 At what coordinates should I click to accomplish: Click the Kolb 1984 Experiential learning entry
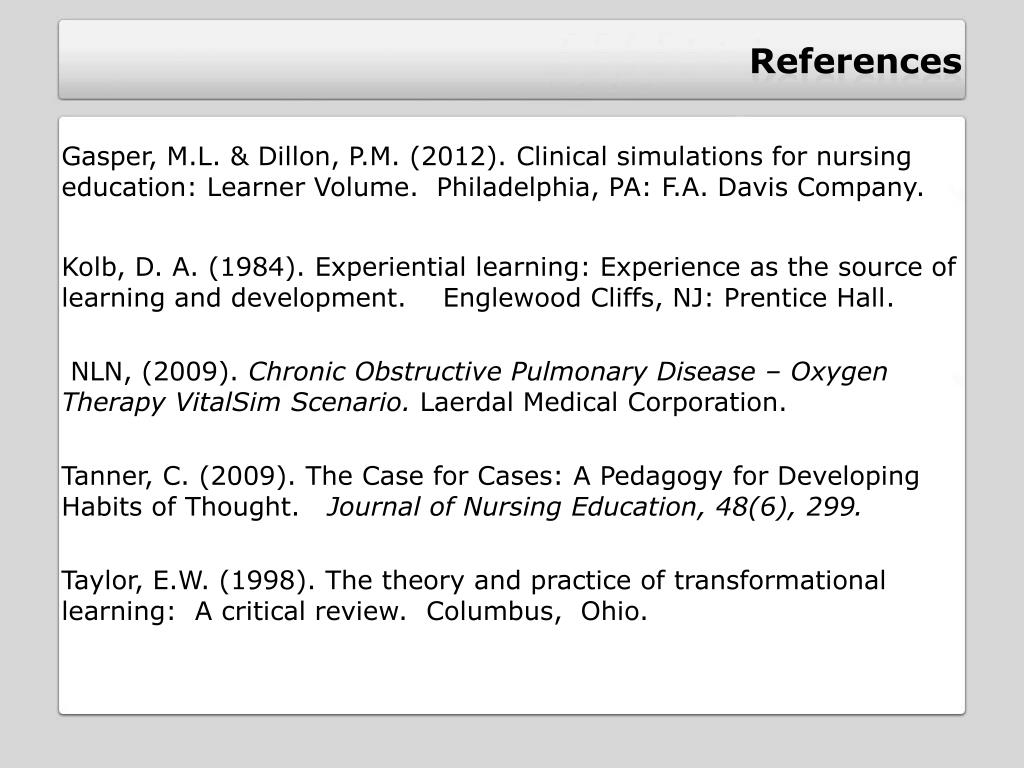[x=509, y=282]
